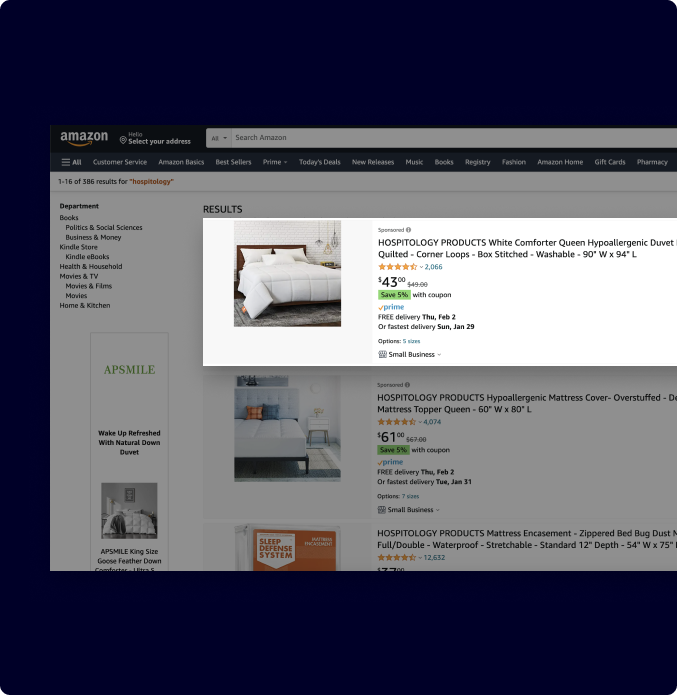This screenshot has width=677, height=695.
Task: Filter by Health & Household
Action: 91,266
